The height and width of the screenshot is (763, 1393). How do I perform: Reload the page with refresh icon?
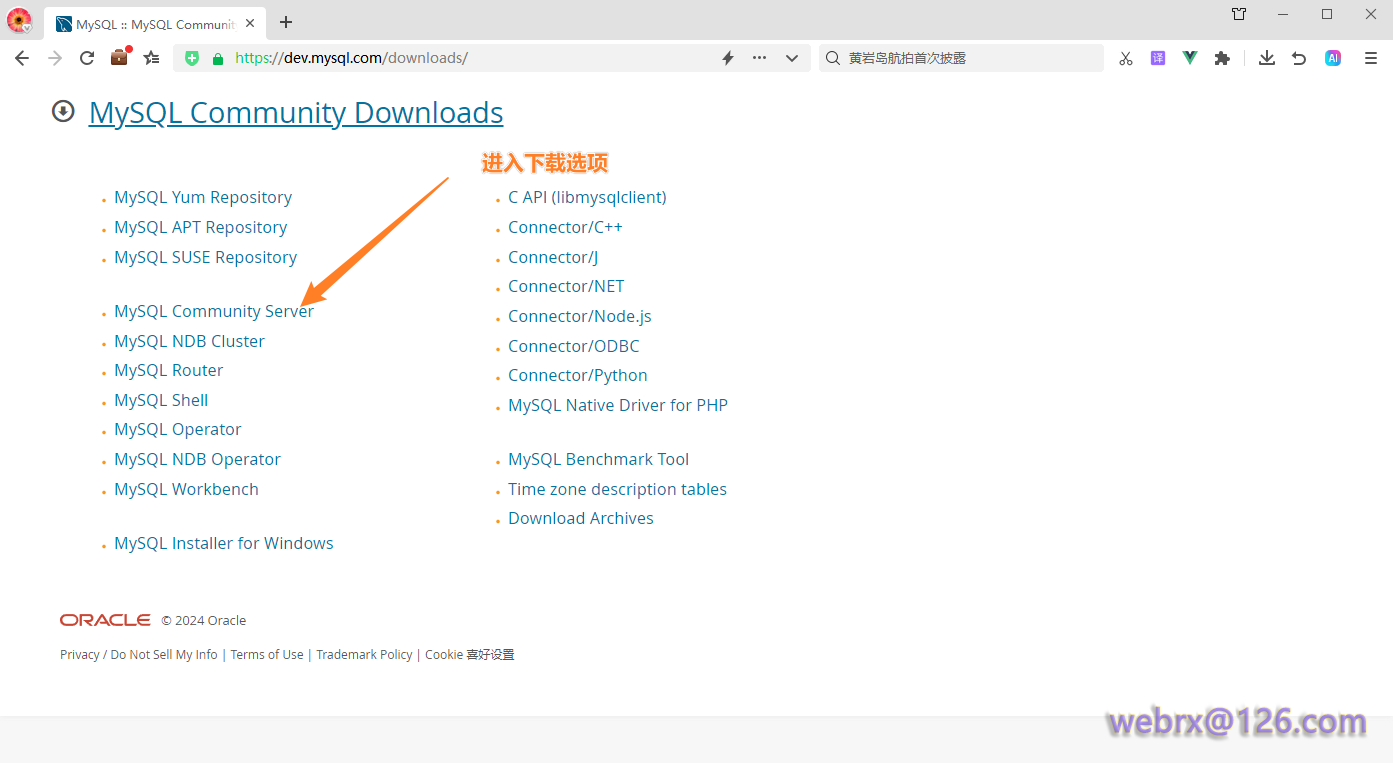87,58
